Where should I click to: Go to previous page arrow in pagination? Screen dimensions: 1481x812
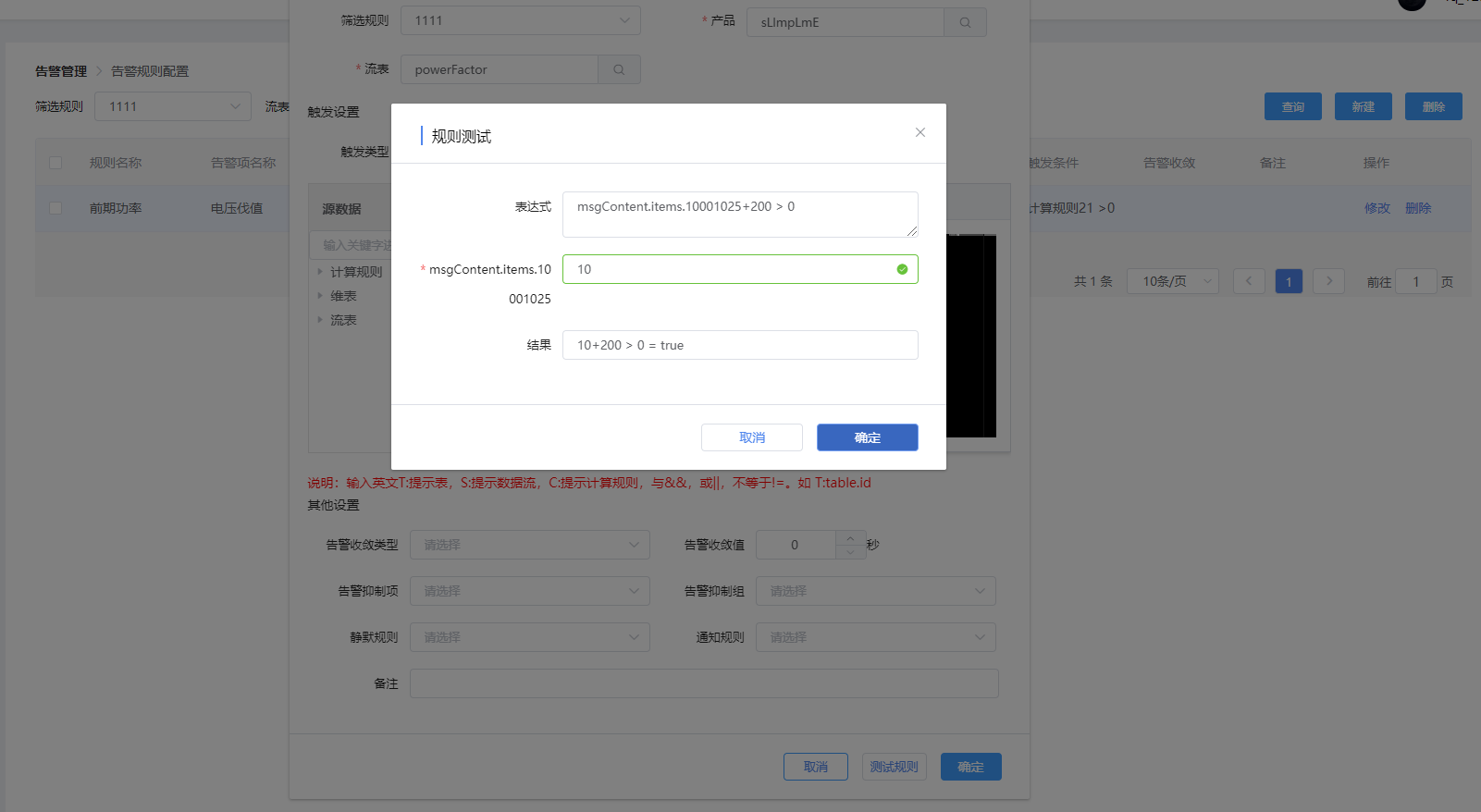(x=1248, y=281)
